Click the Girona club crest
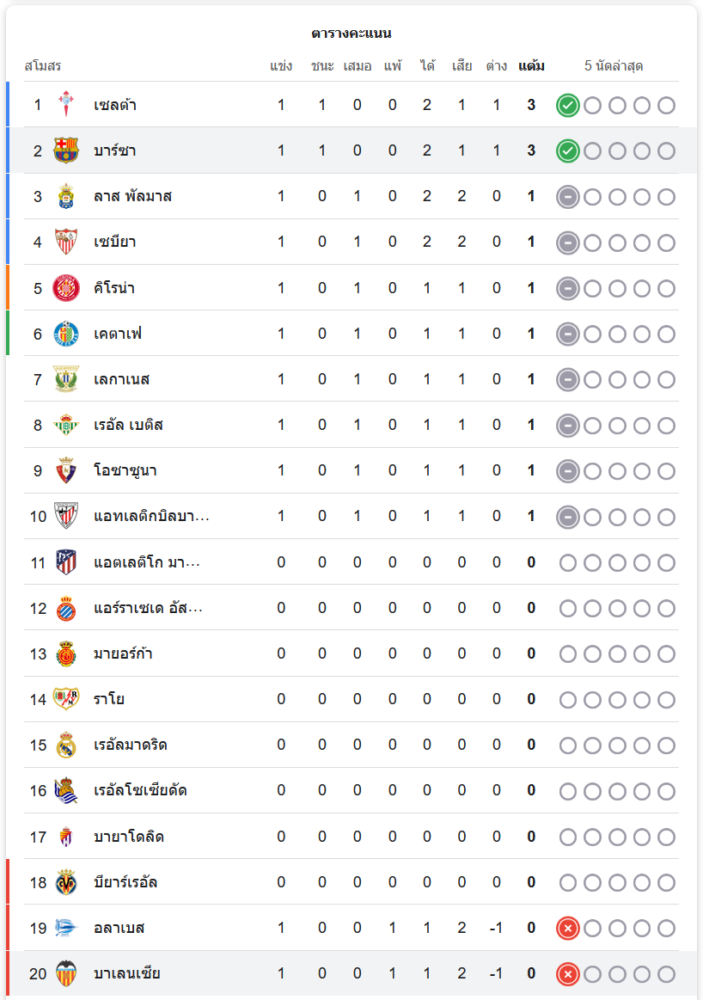Viewport: 703px width, 1000px height. click(x=66, y=288)
